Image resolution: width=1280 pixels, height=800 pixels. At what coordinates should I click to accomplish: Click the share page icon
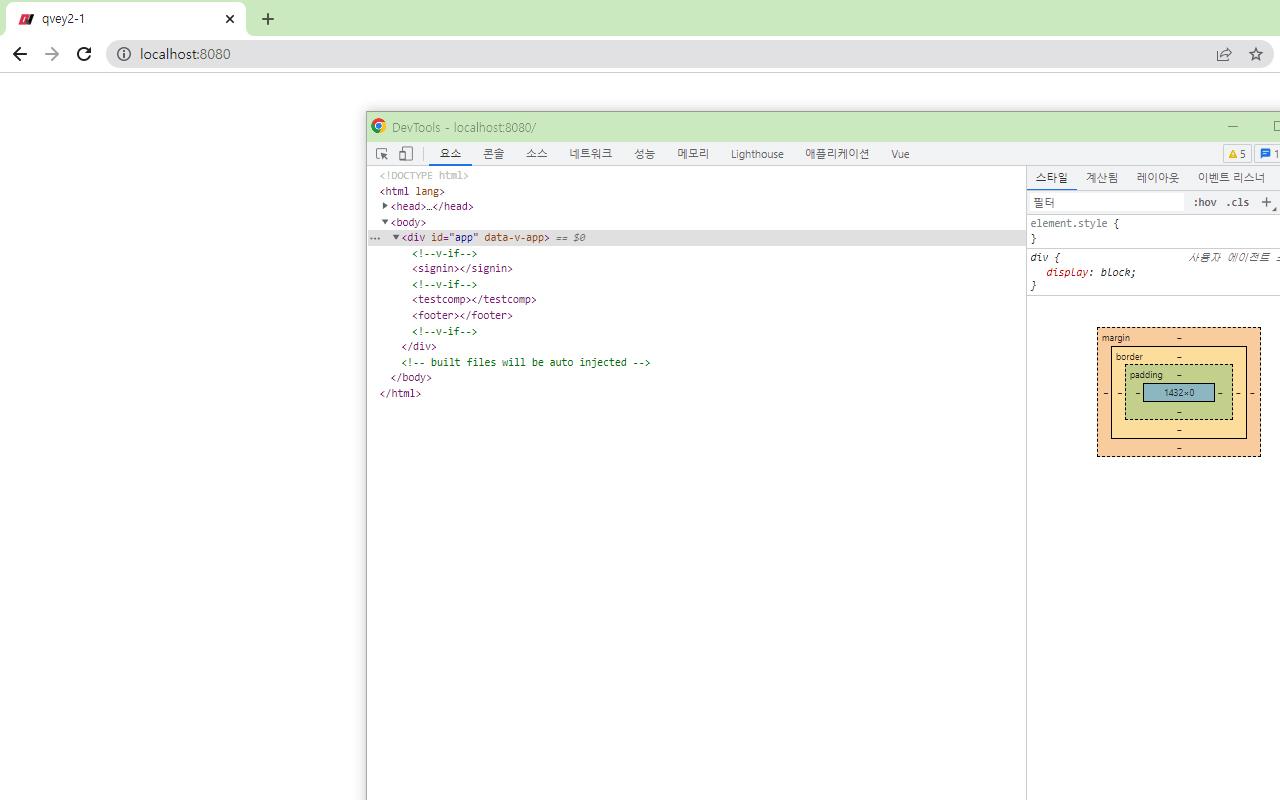(x=1224, y=54)
